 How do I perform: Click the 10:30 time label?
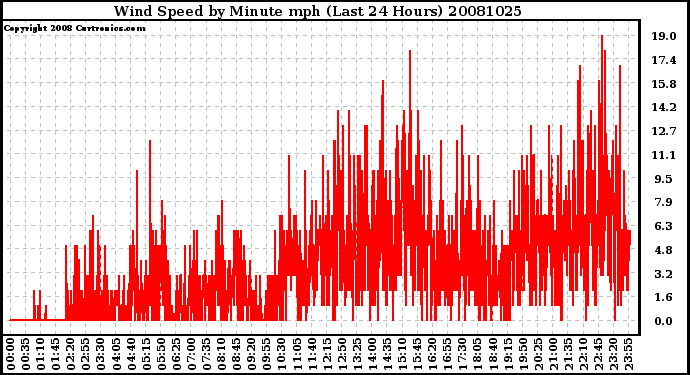click(281, 354)
